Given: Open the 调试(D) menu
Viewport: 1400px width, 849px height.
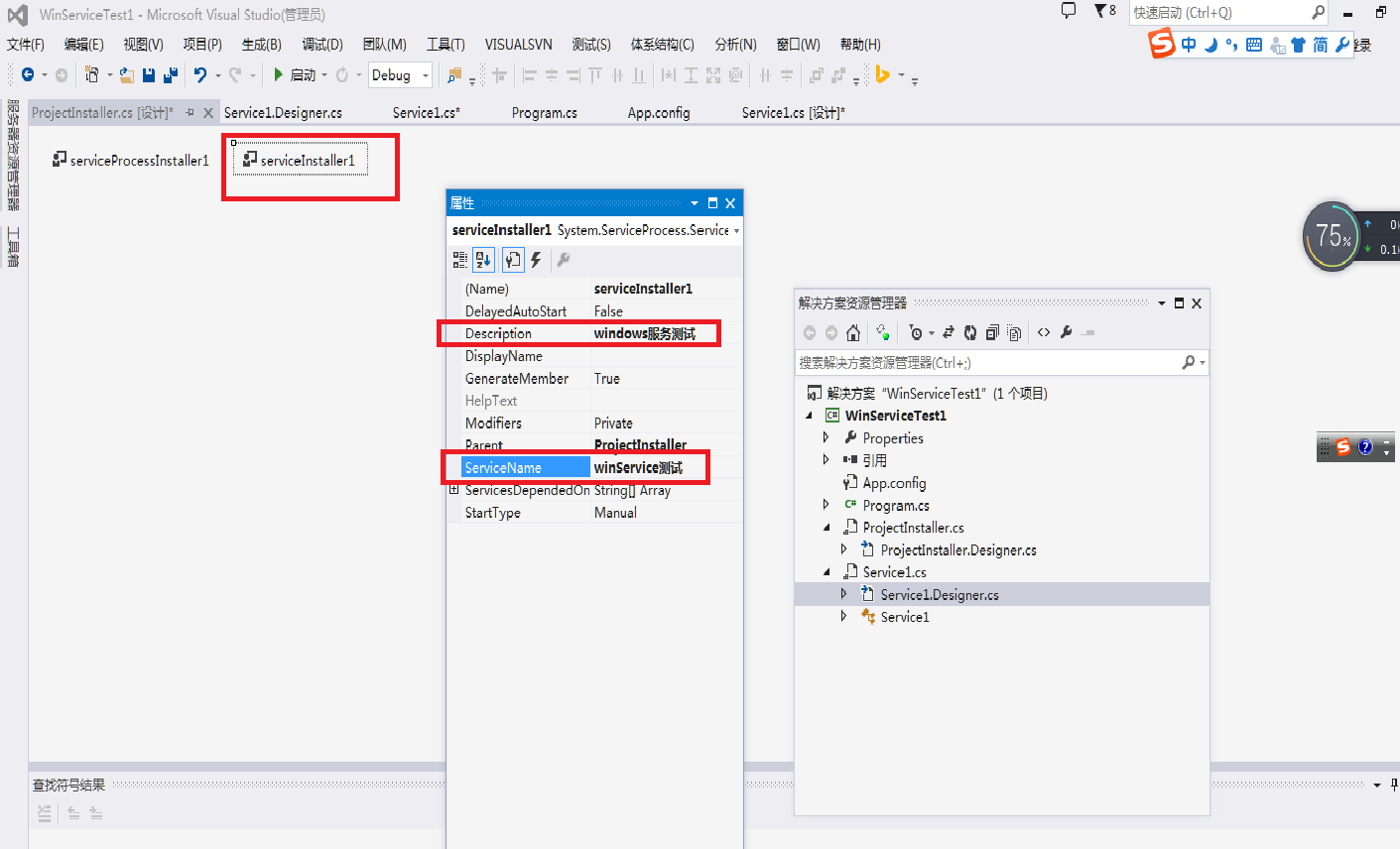Looking at the screenshot, I should click(x=322, y=45).
